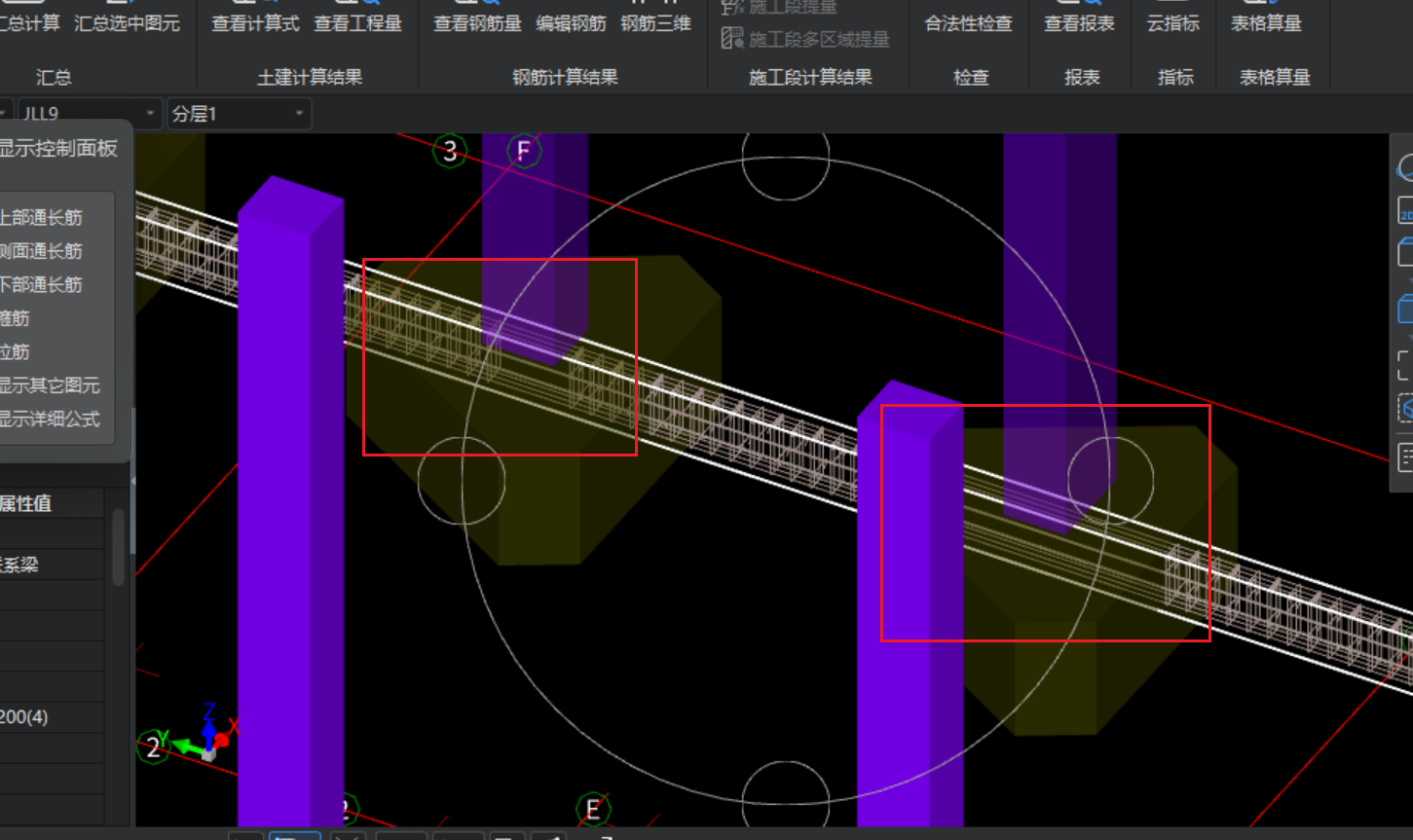Click the left orbit ring handle

point(462,481)
